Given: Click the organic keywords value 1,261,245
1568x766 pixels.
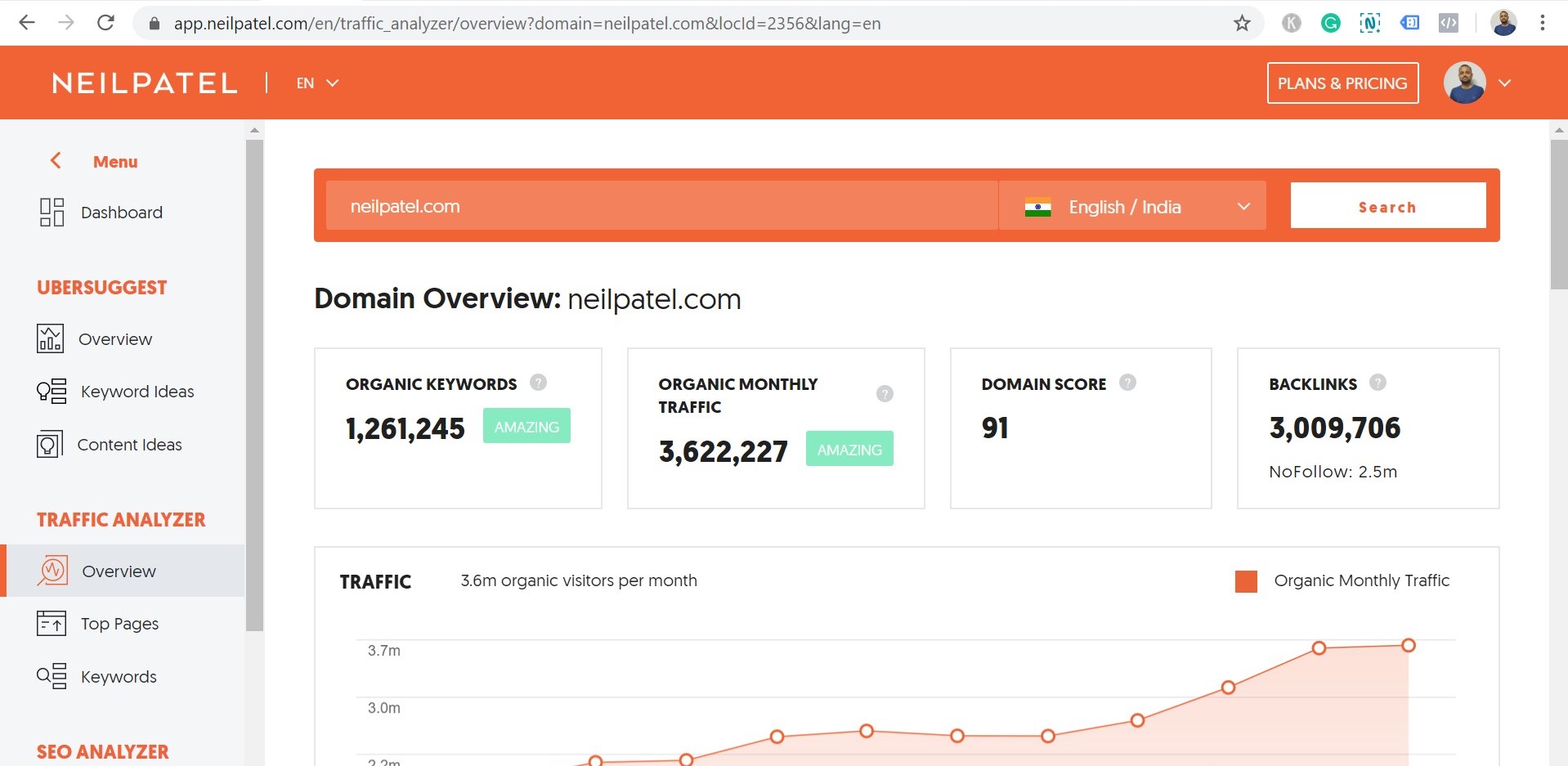Looking at the screenshot, I should click(x=405, y=428).
